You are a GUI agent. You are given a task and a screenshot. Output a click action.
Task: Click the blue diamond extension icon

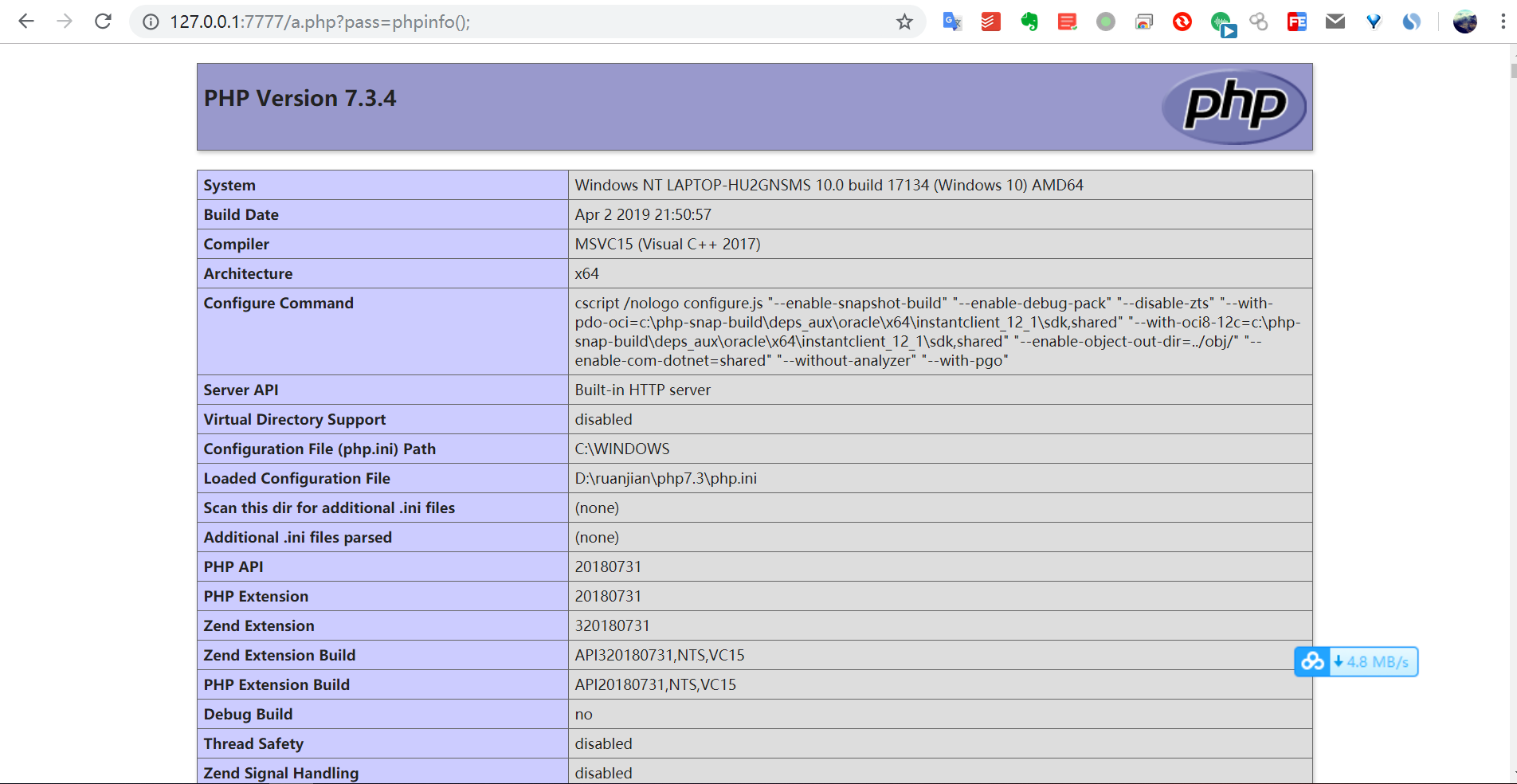[1373, 22]
